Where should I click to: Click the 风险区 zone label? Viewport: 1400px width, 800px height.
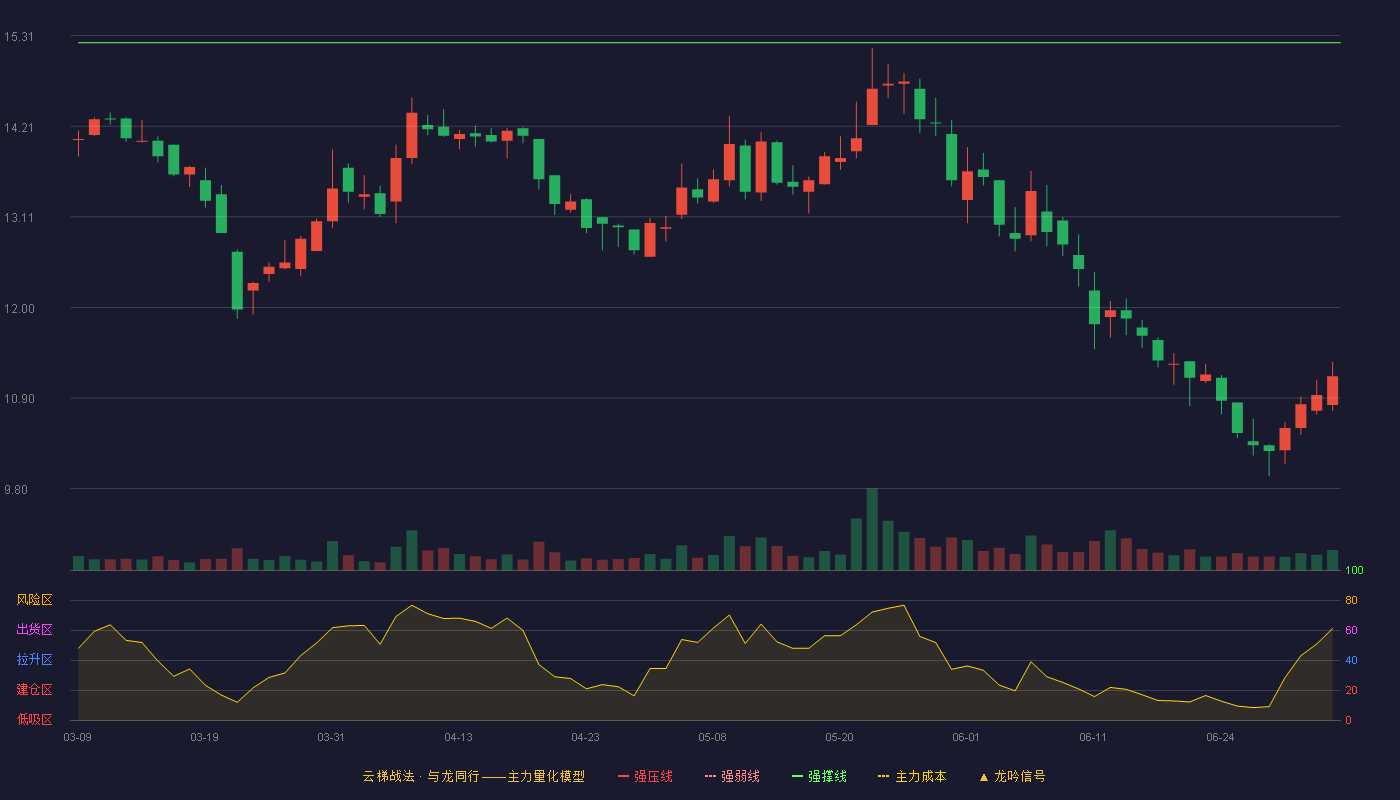click(34, 600)
